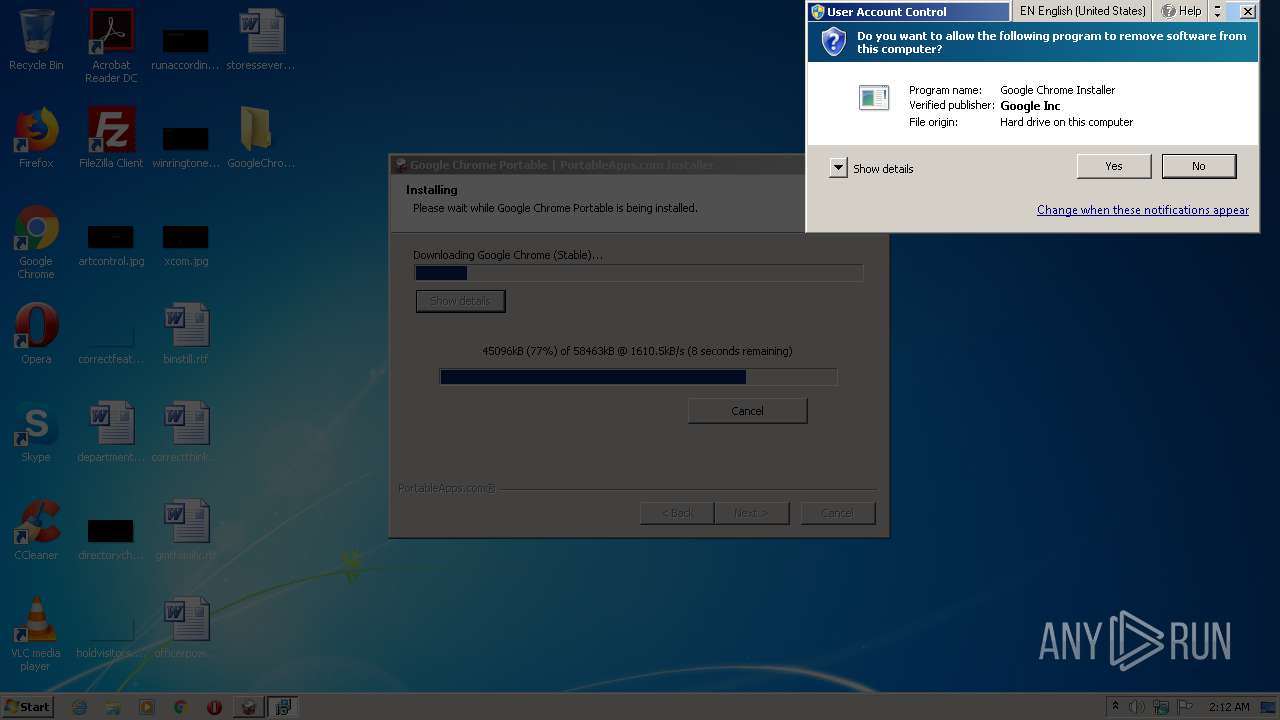Click the PortableApps installer taskbar button
The height and width of the screenshot is (720, 1280).
(247, 707)
